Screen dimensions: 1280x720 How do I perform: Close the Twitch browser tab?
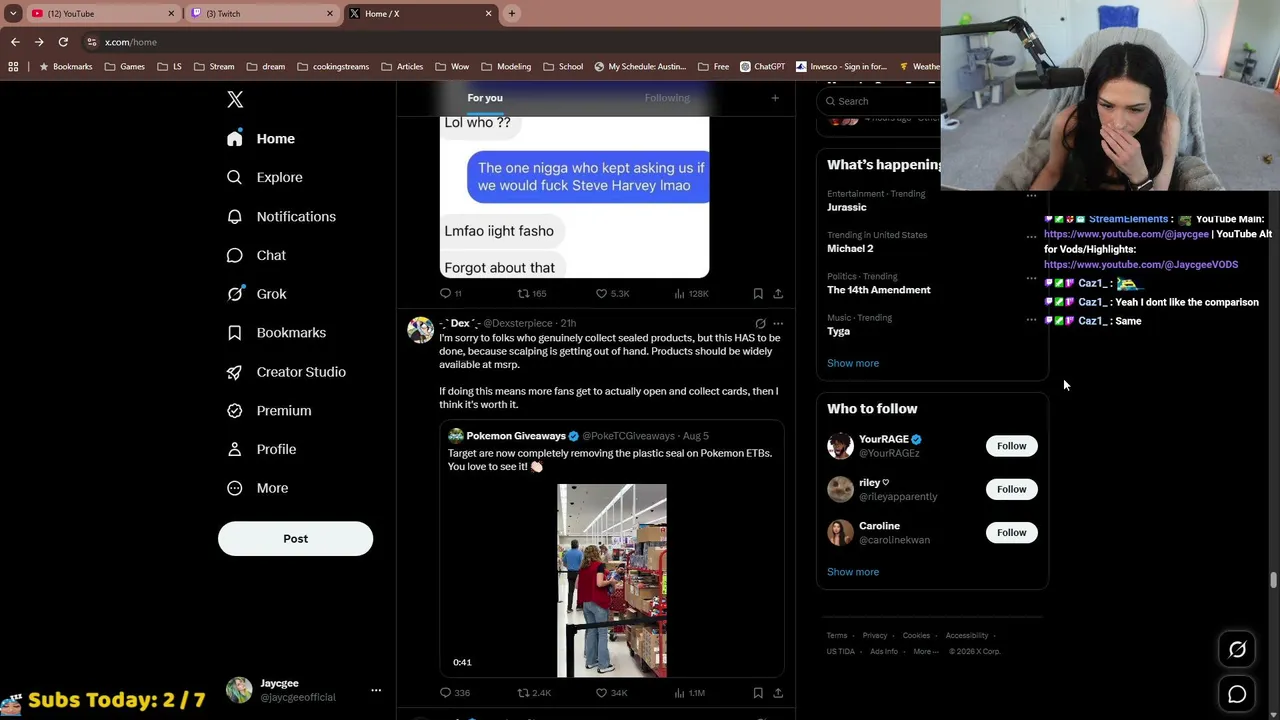coord(330,13)
